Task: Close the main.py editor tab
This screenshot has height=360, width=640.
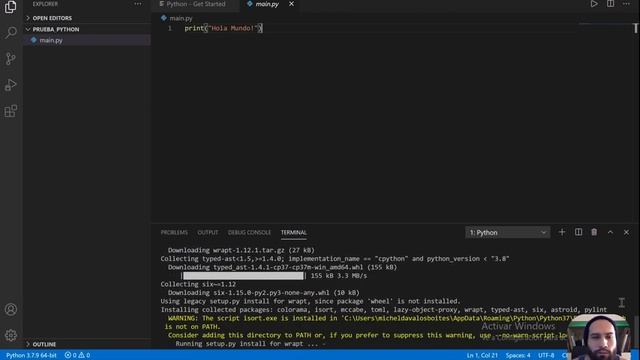Action: click(291, 4)
